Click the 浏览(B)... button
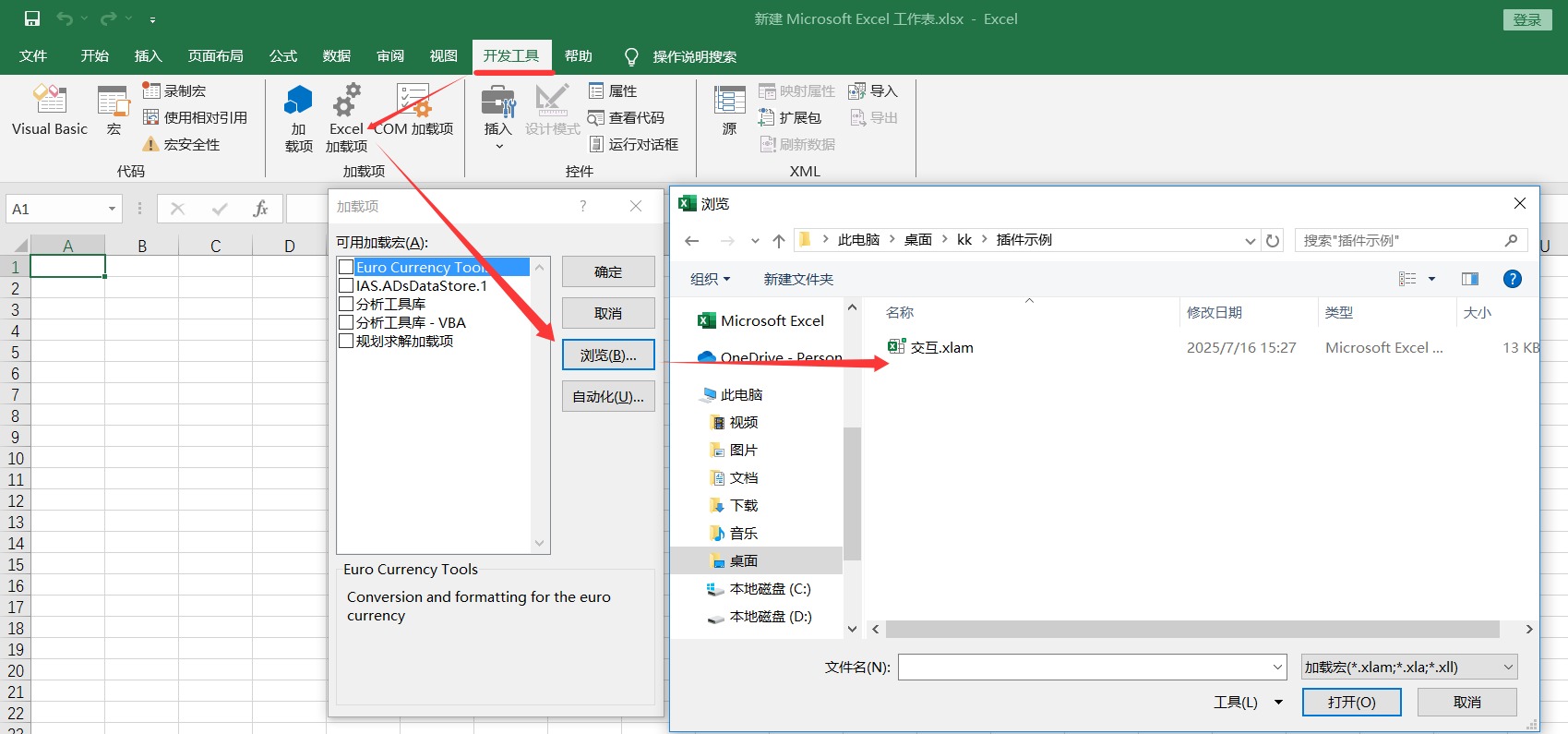Screen dimensions: 1568x734 click(x=608, y=355)
